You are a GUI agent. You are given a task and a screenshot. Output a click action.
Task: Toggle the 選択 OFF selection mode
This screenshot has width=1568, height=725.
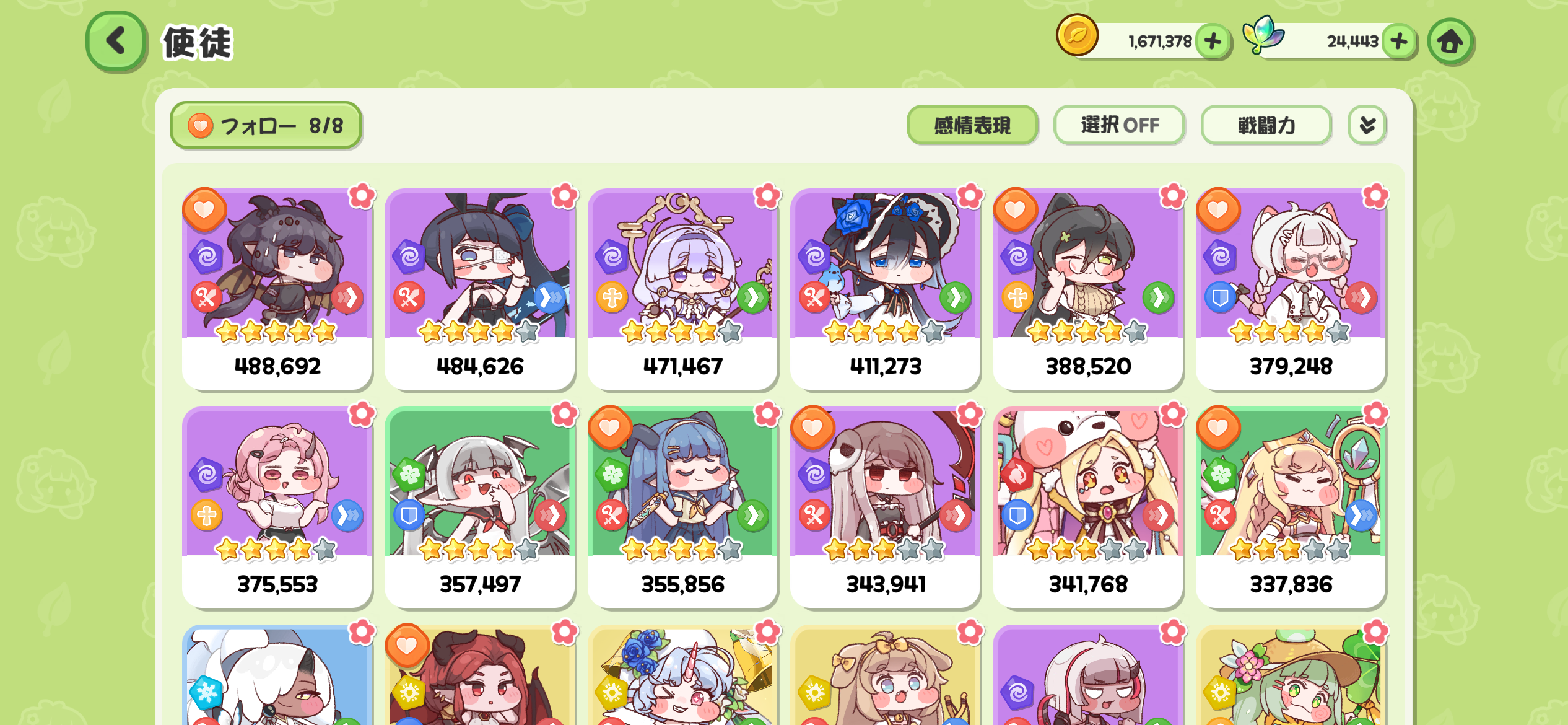pyautogui.click(x=1120, y=125)
